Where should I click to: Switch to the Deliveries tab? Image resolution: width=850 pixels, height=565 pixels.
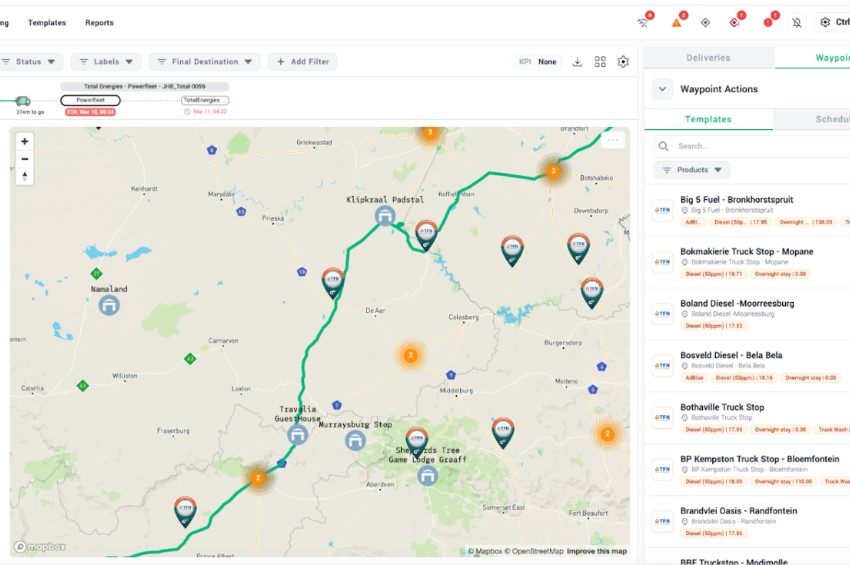pos(709,57)
